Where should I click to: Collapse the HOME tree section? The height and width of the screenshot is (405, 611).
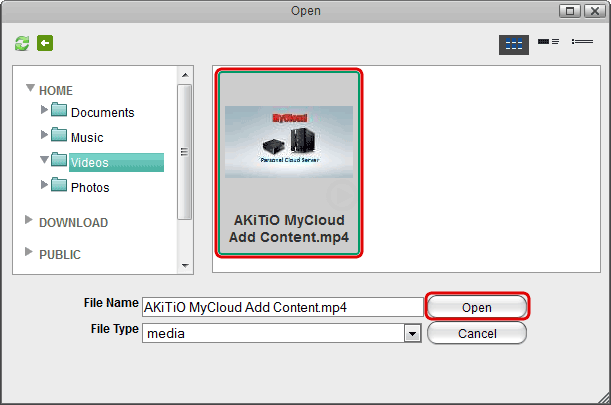pos(30,89)
